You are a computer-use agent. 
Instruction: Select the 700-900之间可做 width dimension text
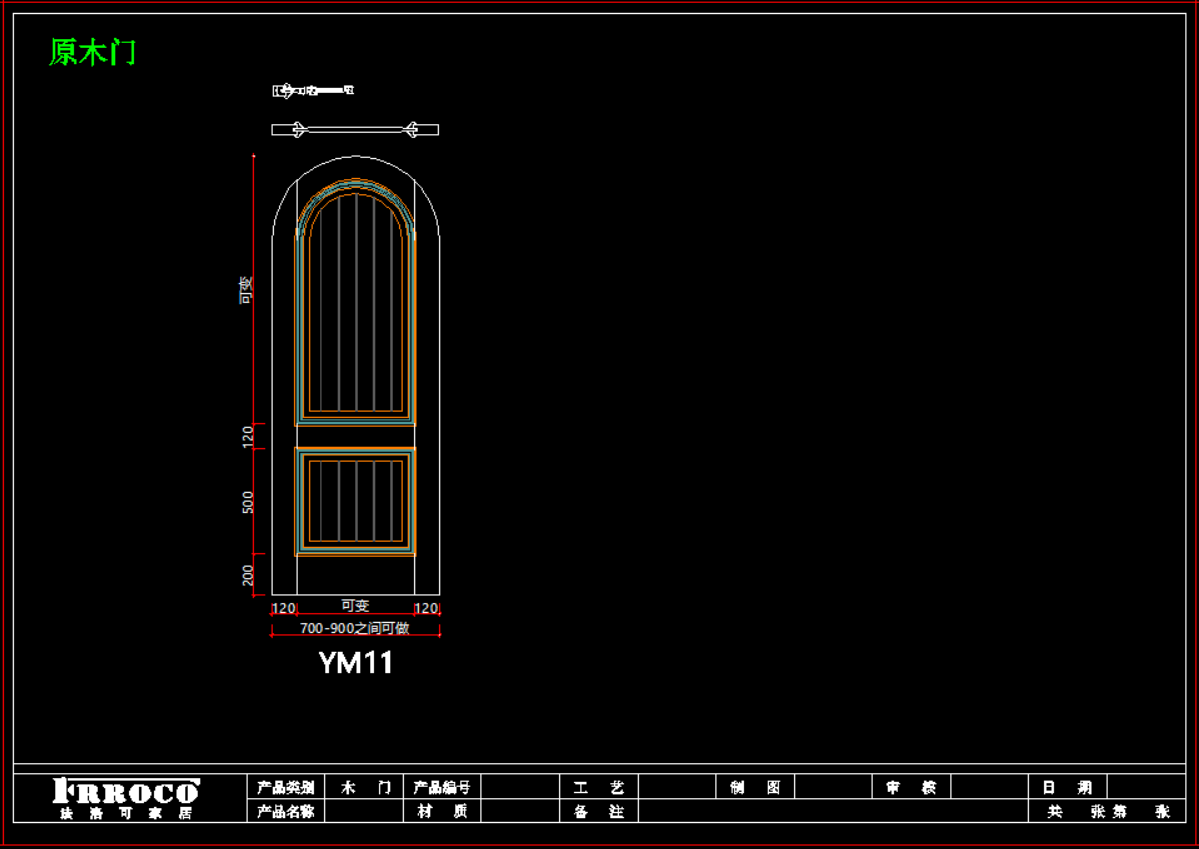tap(355, 628)
